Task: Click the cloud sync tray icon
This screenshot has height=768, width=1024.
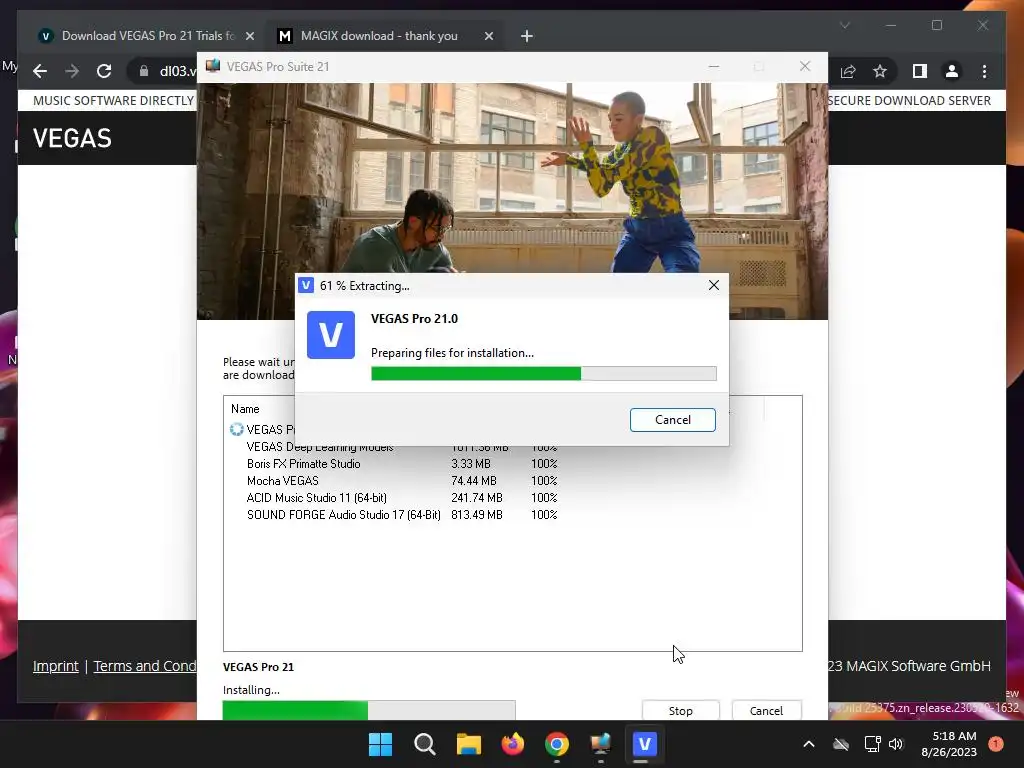Action: pyautogui.click(x=840, y=744)
